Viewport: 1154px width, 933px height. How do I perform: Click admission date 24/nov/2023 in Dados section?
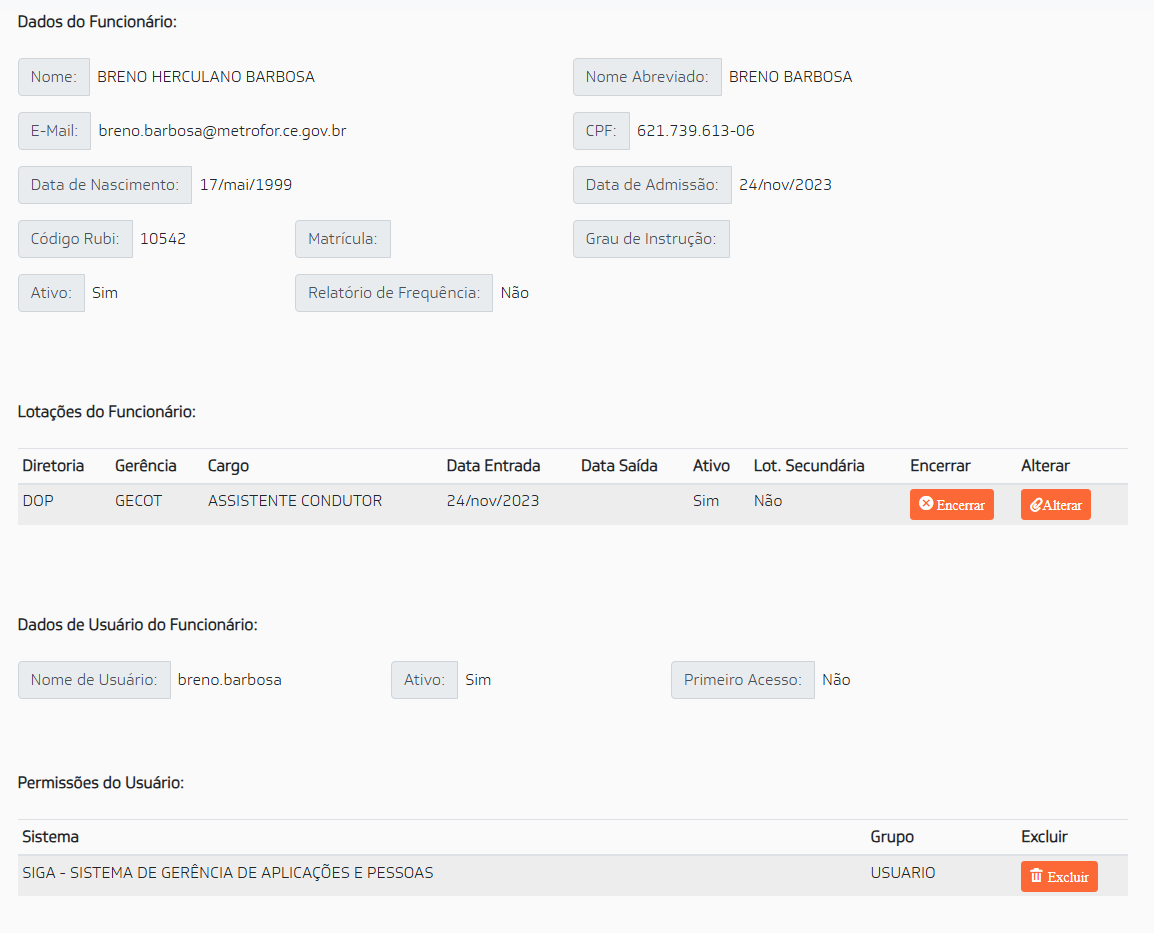tap(785, 185)
